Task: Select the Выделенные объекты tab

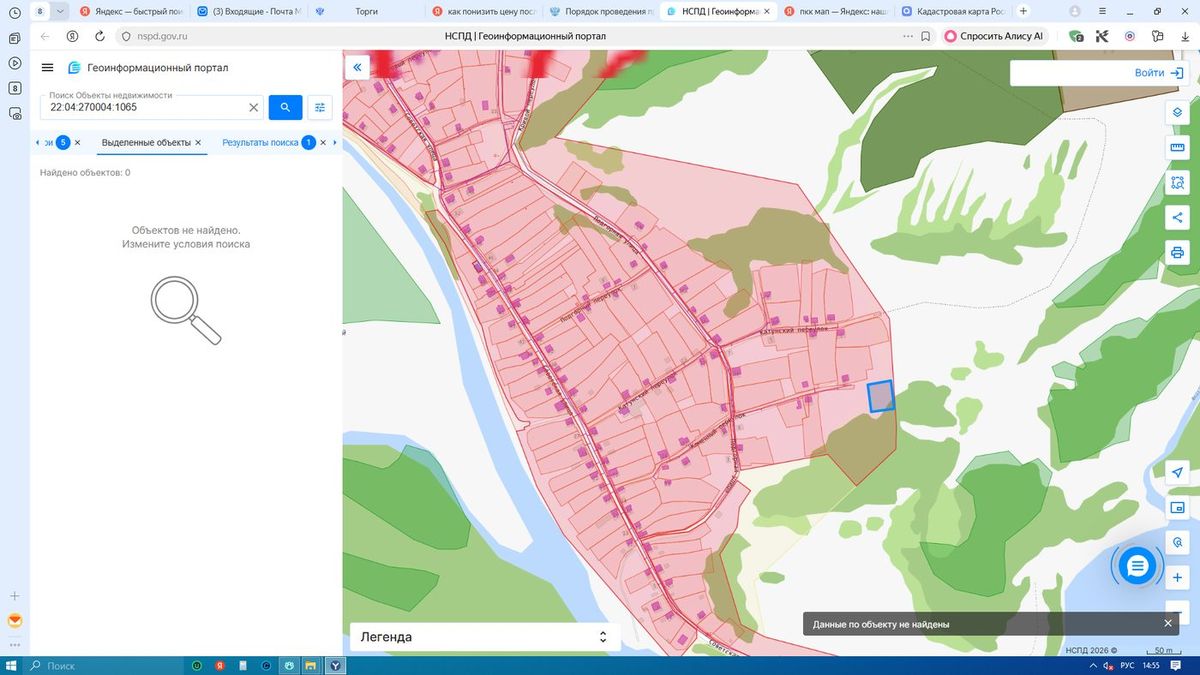Action: click(x=146, y=143)
